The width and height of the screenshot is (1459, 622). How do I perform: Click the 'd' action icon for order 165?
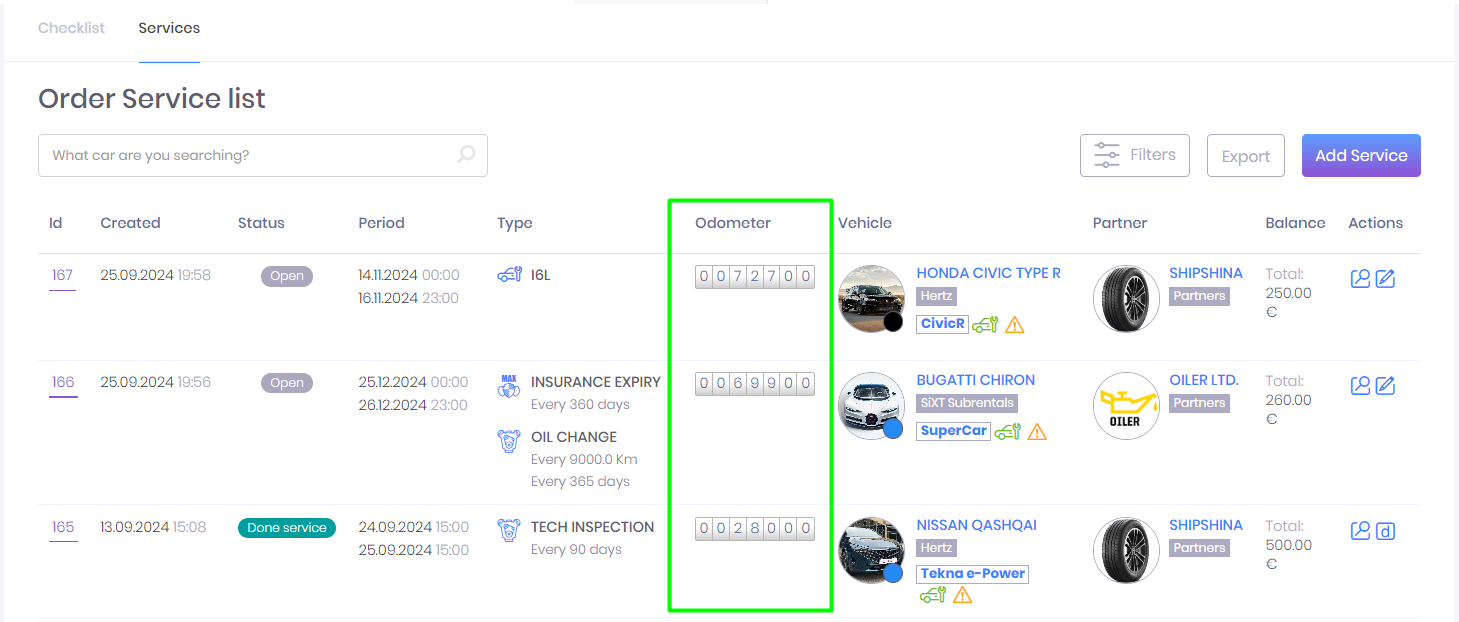coord(1385,531)
